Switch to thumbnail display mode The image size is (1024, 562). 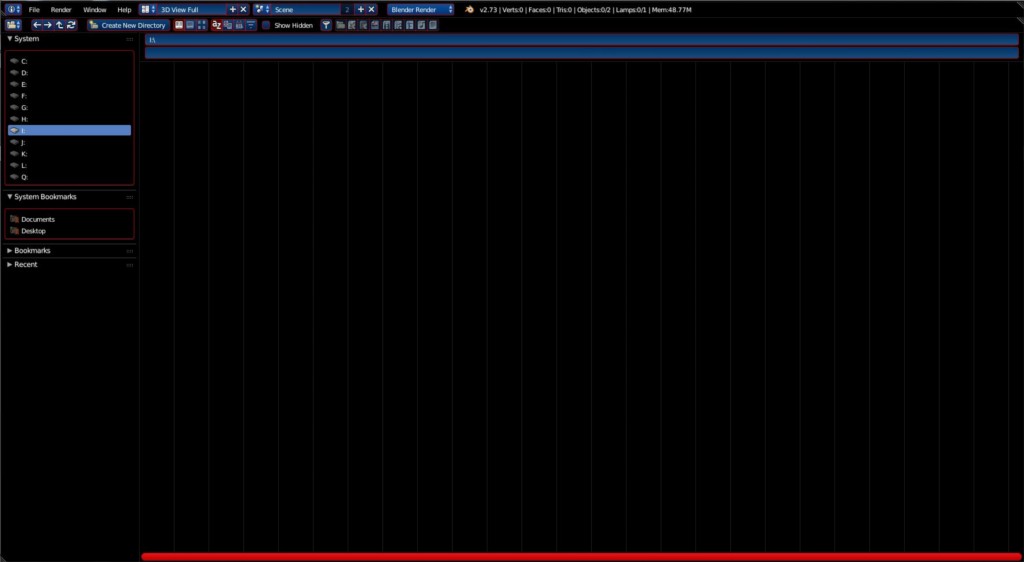click(x=202, y=25)
